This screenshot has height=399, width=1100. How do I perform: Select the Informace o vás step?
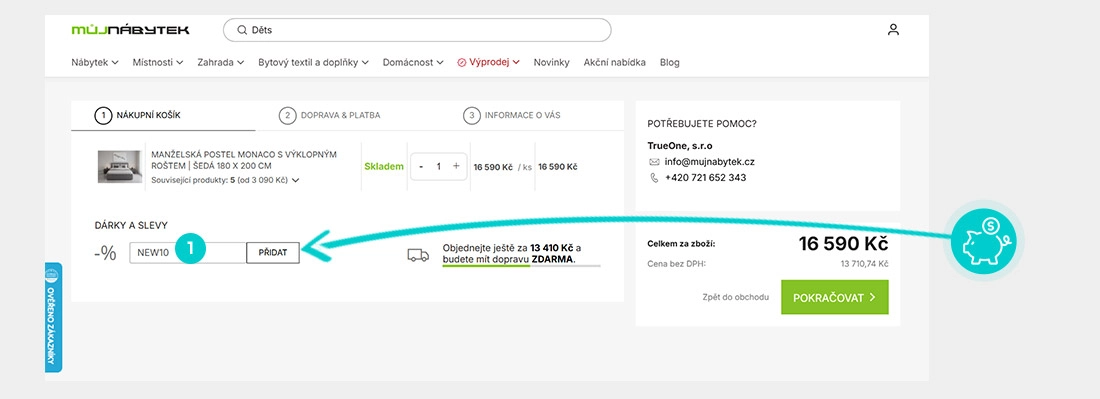(512, 116)
